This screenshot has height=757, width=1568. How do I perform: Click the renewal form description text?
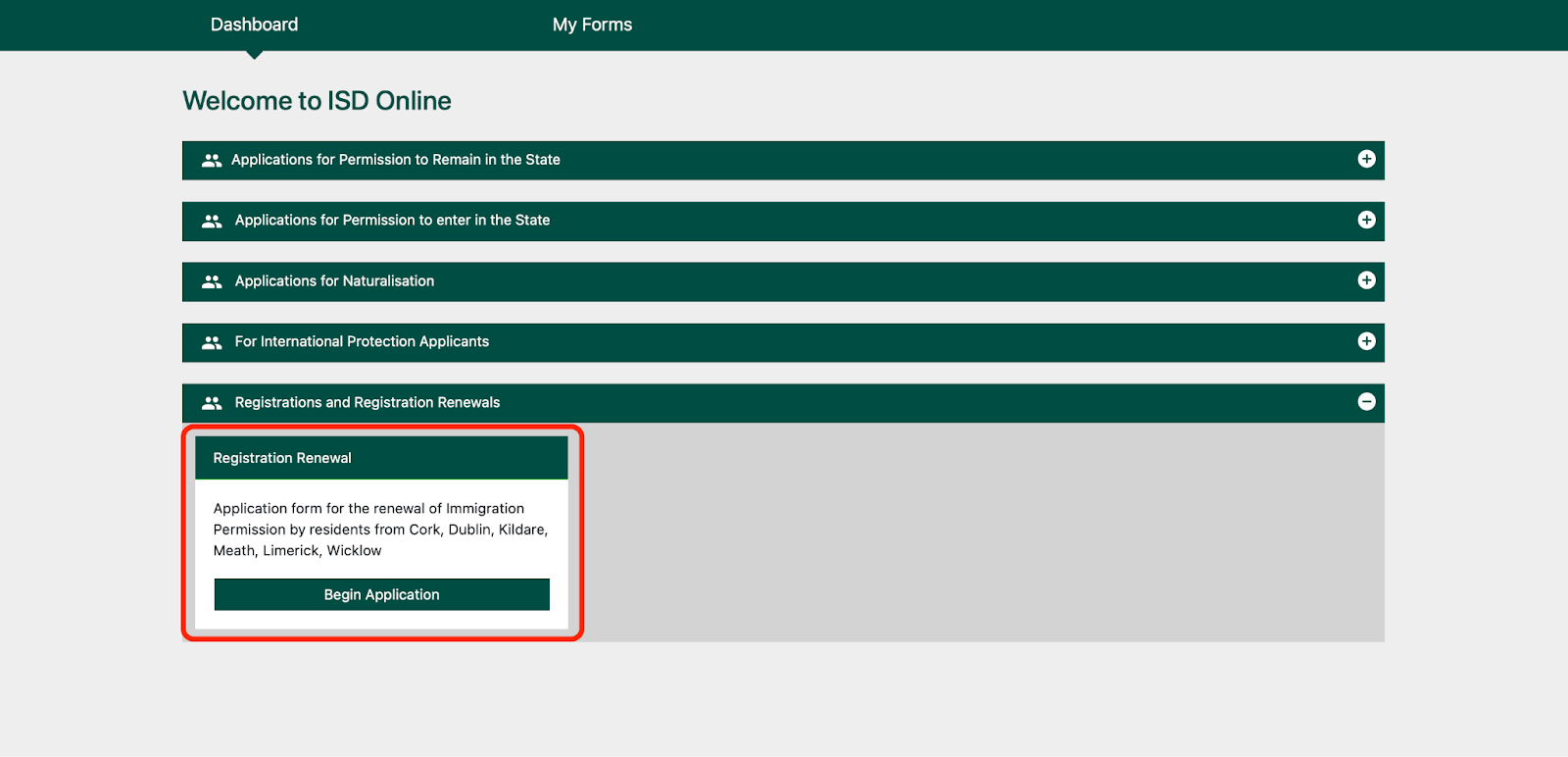pyautogui.click(x=380, y=530)
